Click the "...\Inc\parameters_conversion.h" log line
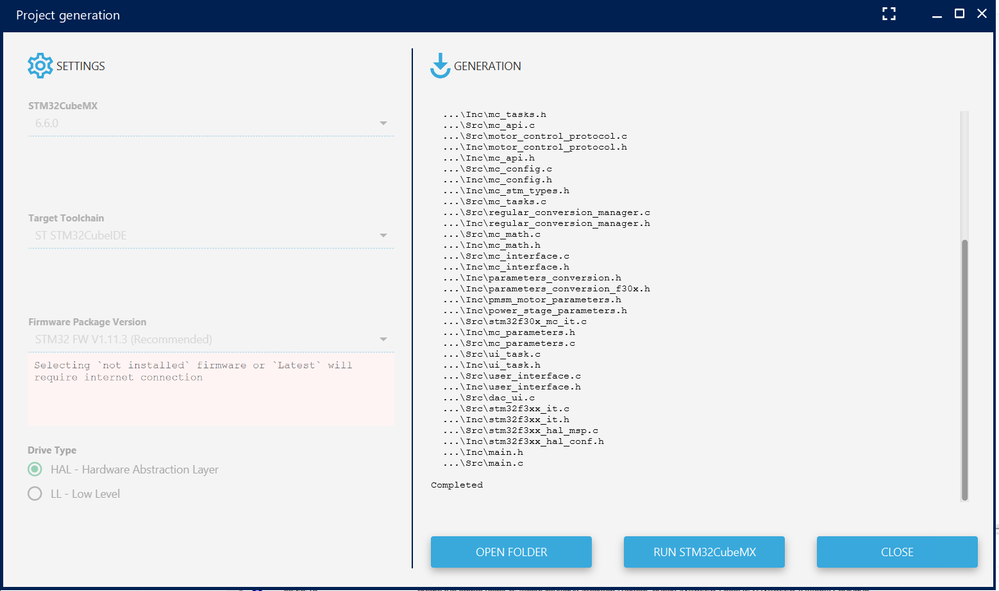Viewport: 999px width, 591px height. tap(532, 278)
